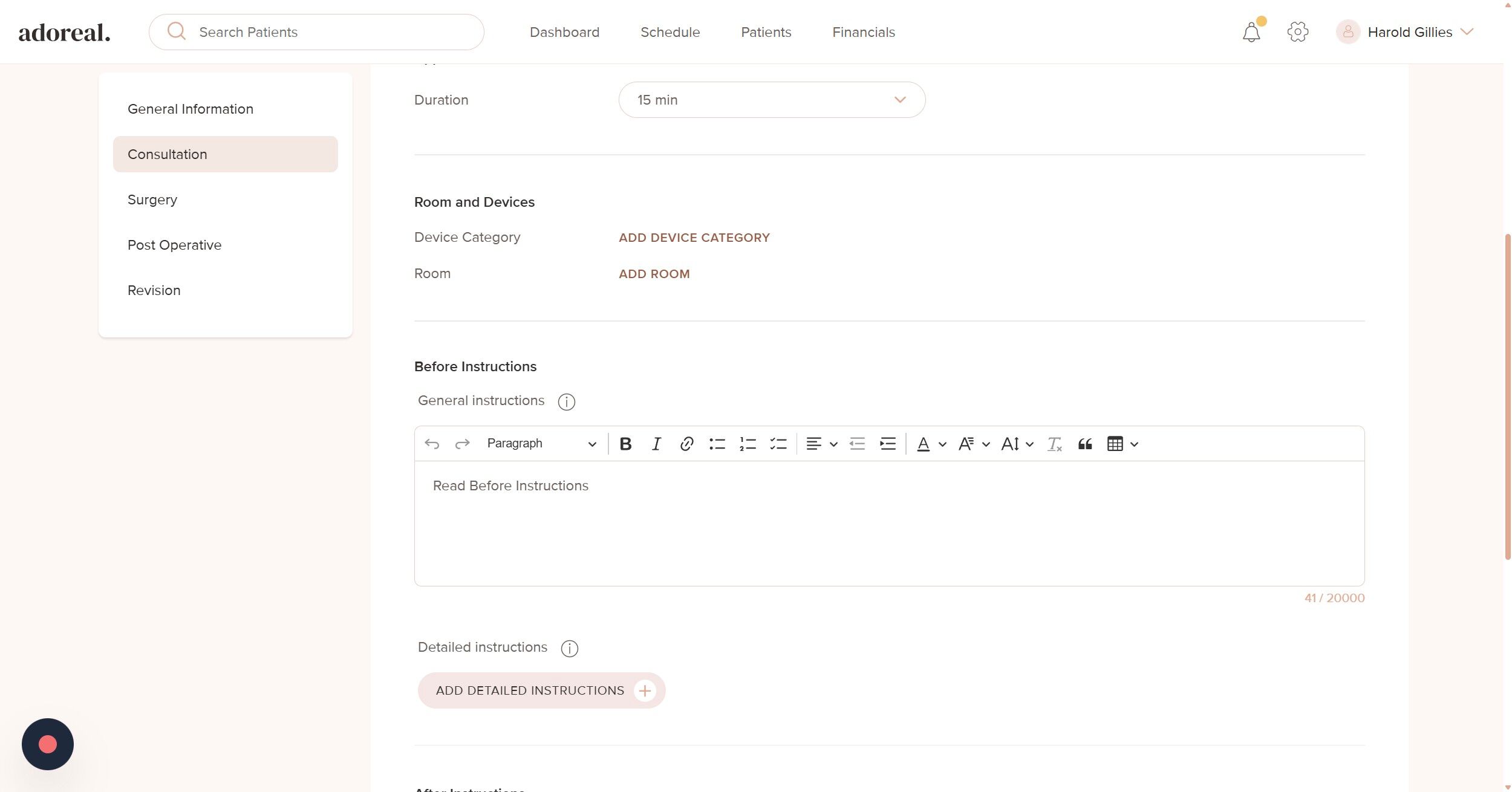Toggle bold formatting in editor toolbar
Image resolution: width=1512 pixels, height=792 pixels.
pos(625,444)
